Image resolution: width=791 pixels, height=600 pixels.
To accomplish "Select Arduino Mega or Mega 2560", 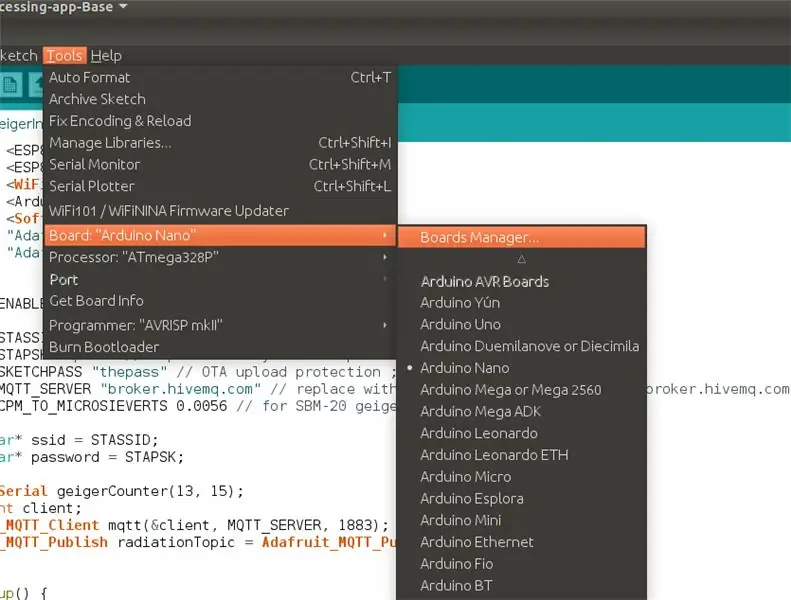I will 522,390.
